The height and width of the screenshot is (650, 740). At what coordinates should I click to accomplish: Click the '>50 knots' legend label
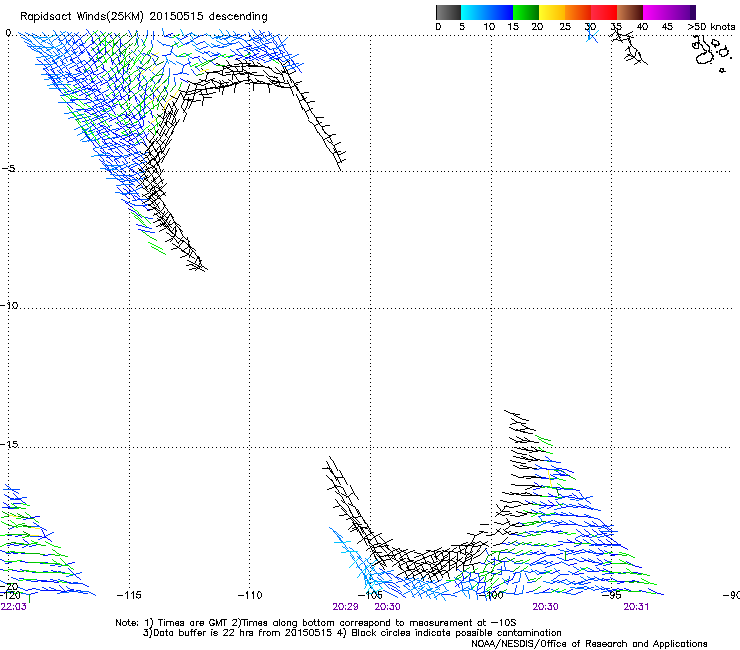(x=711, y=27)
